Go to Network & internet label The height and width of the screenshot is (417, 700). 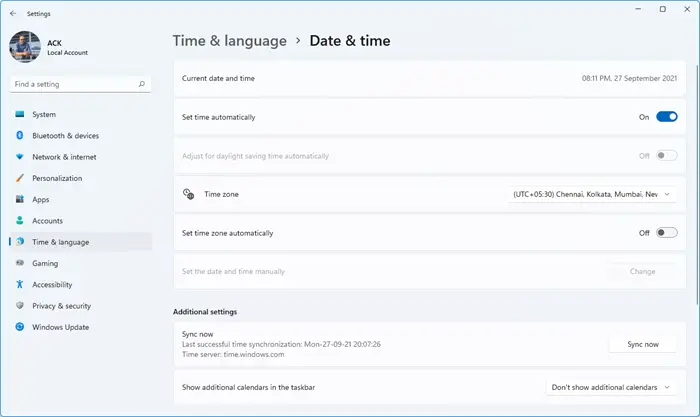(64, 157)
